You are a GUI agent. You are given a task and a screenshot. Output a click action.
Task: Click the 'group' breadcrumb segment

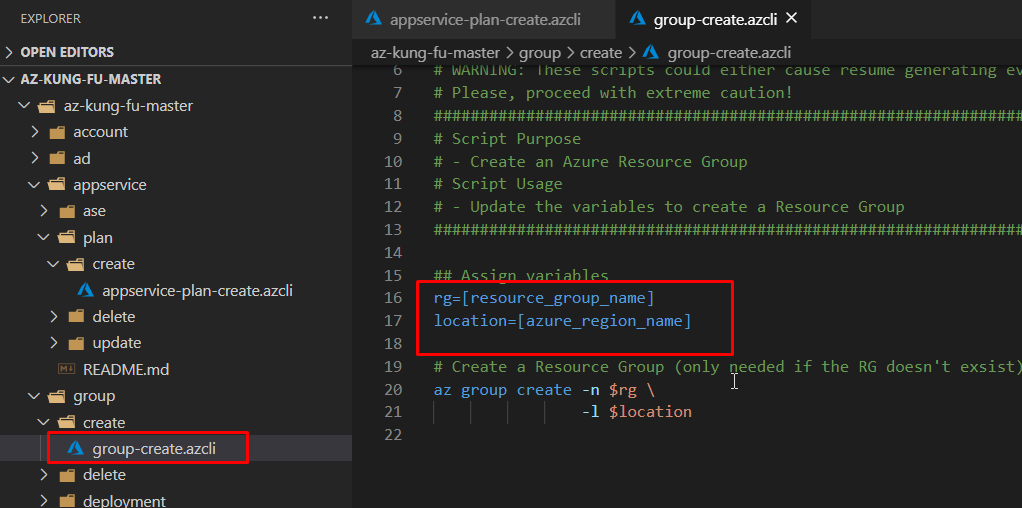tap(538, 52)
